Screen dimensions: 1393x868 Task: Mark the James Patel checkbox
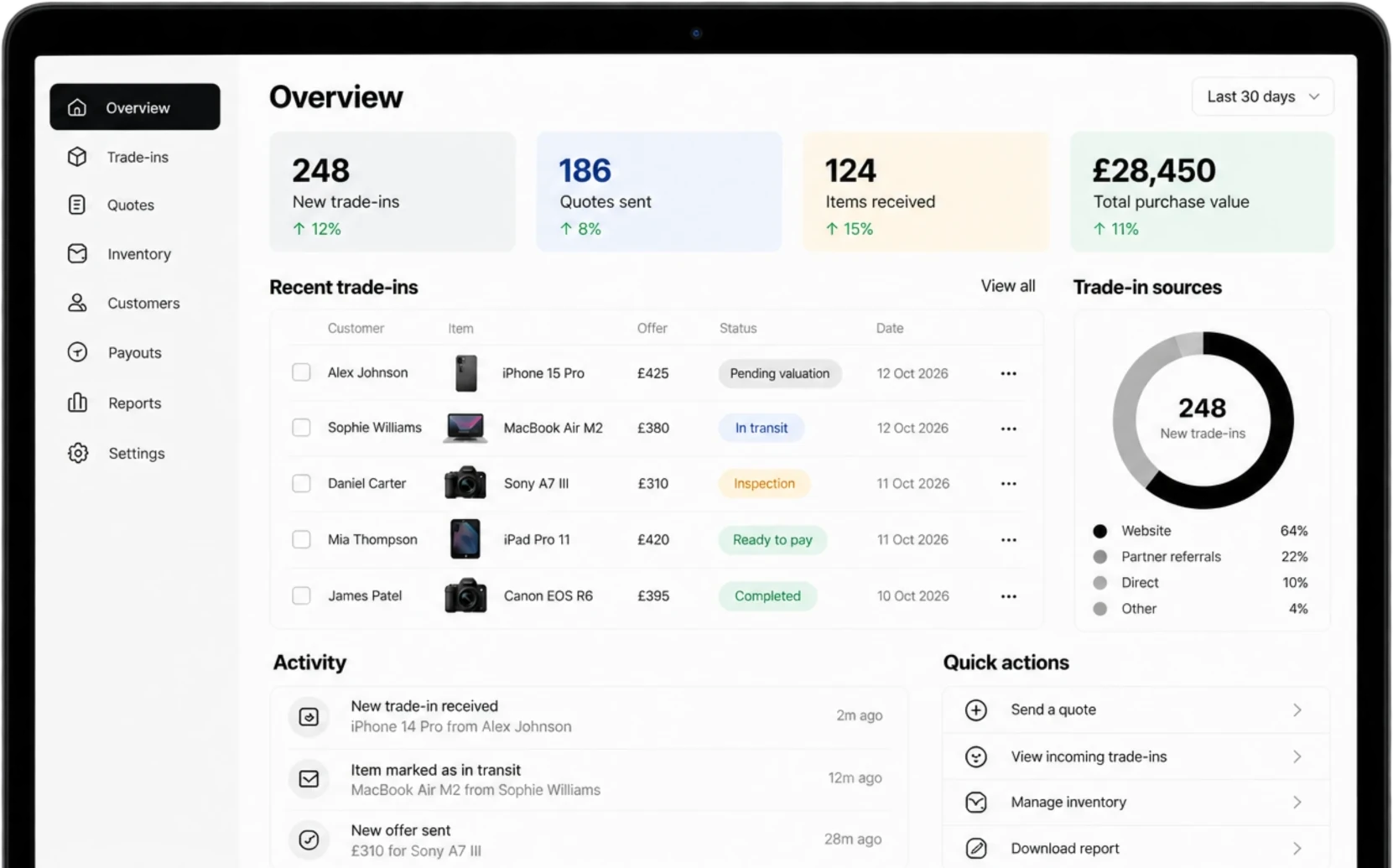[301, 595]
